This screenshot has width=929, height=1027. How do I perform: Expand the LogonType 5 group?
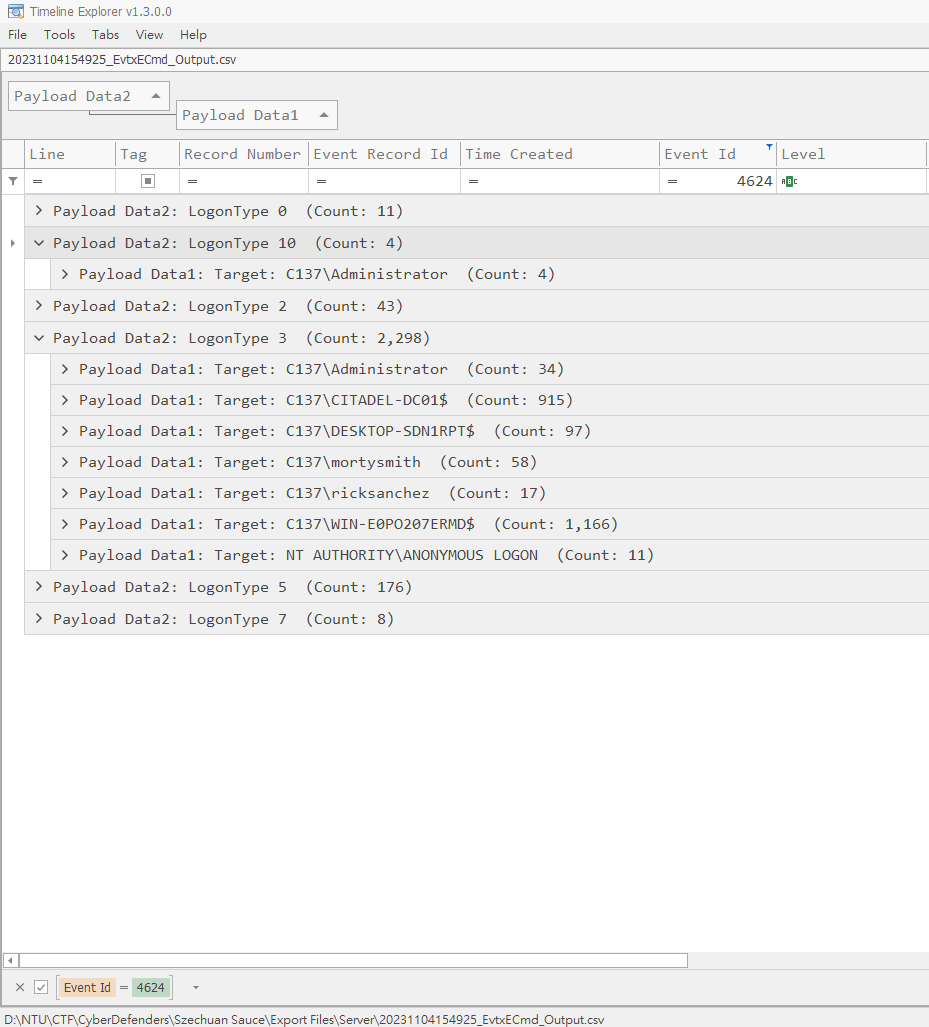[39, 586]
